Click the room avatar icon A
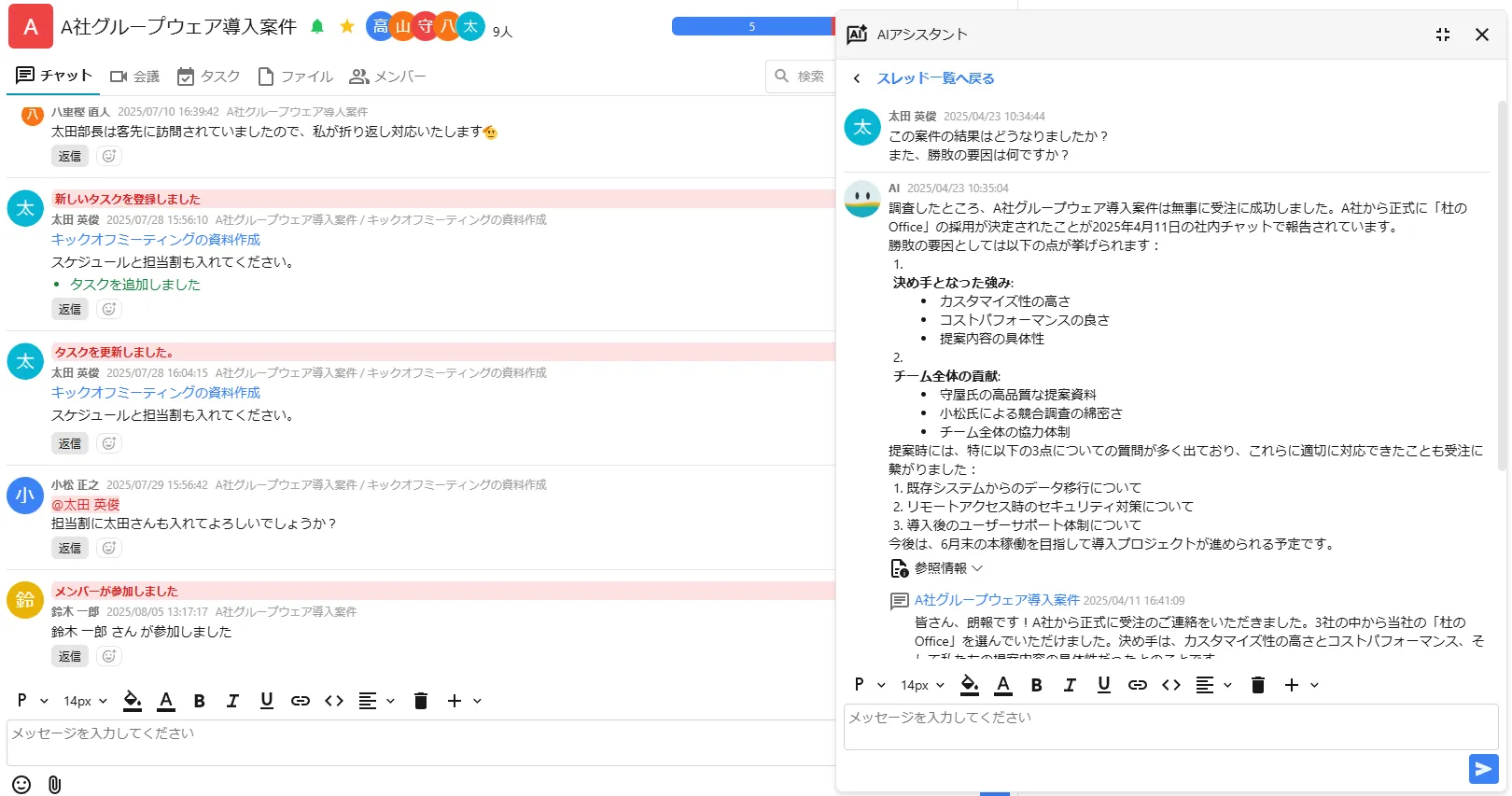The height and width of the screenshot is (796, 1512). (x=31, y=27)
